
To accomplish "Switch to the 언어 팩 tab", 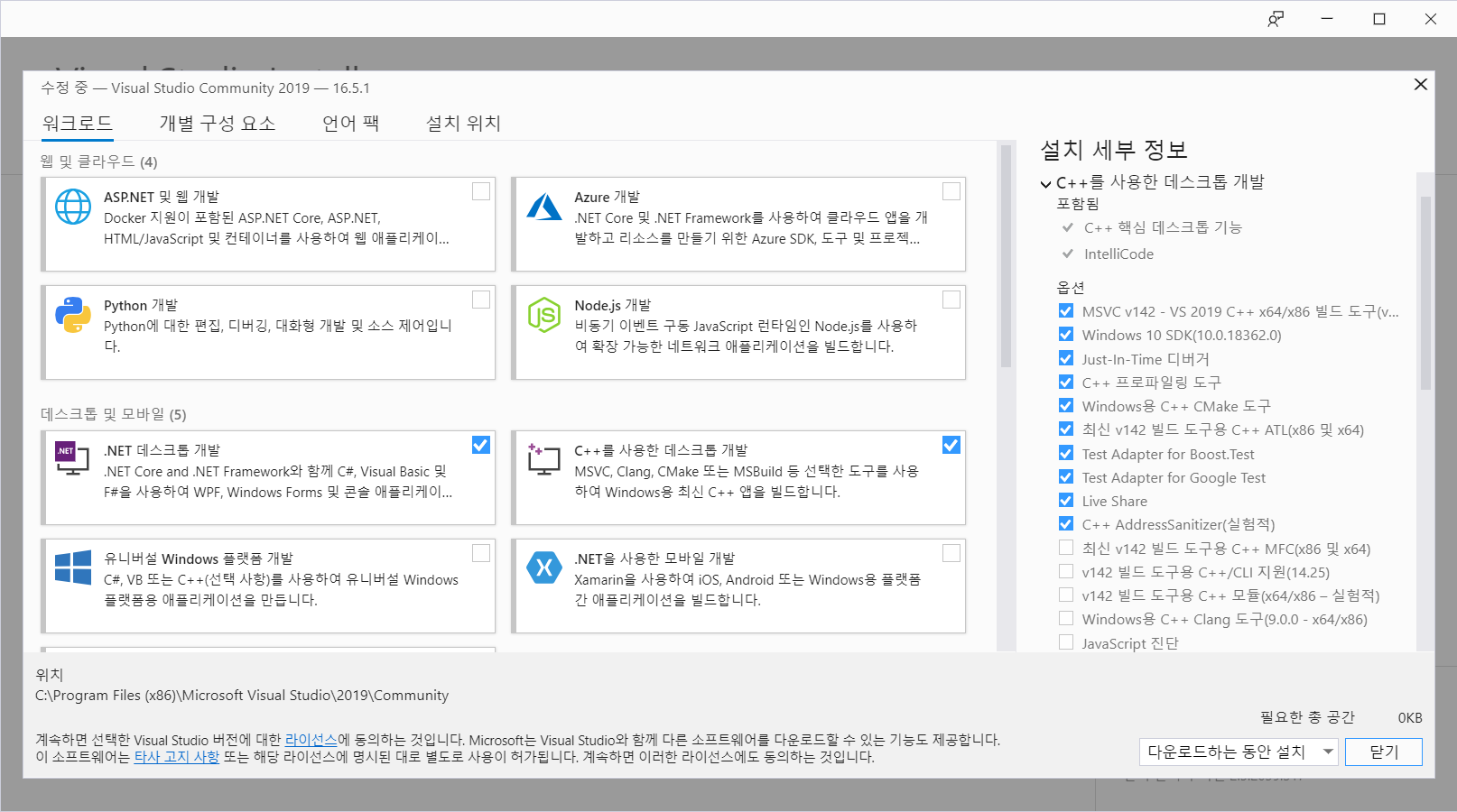I will click(351, 124).
